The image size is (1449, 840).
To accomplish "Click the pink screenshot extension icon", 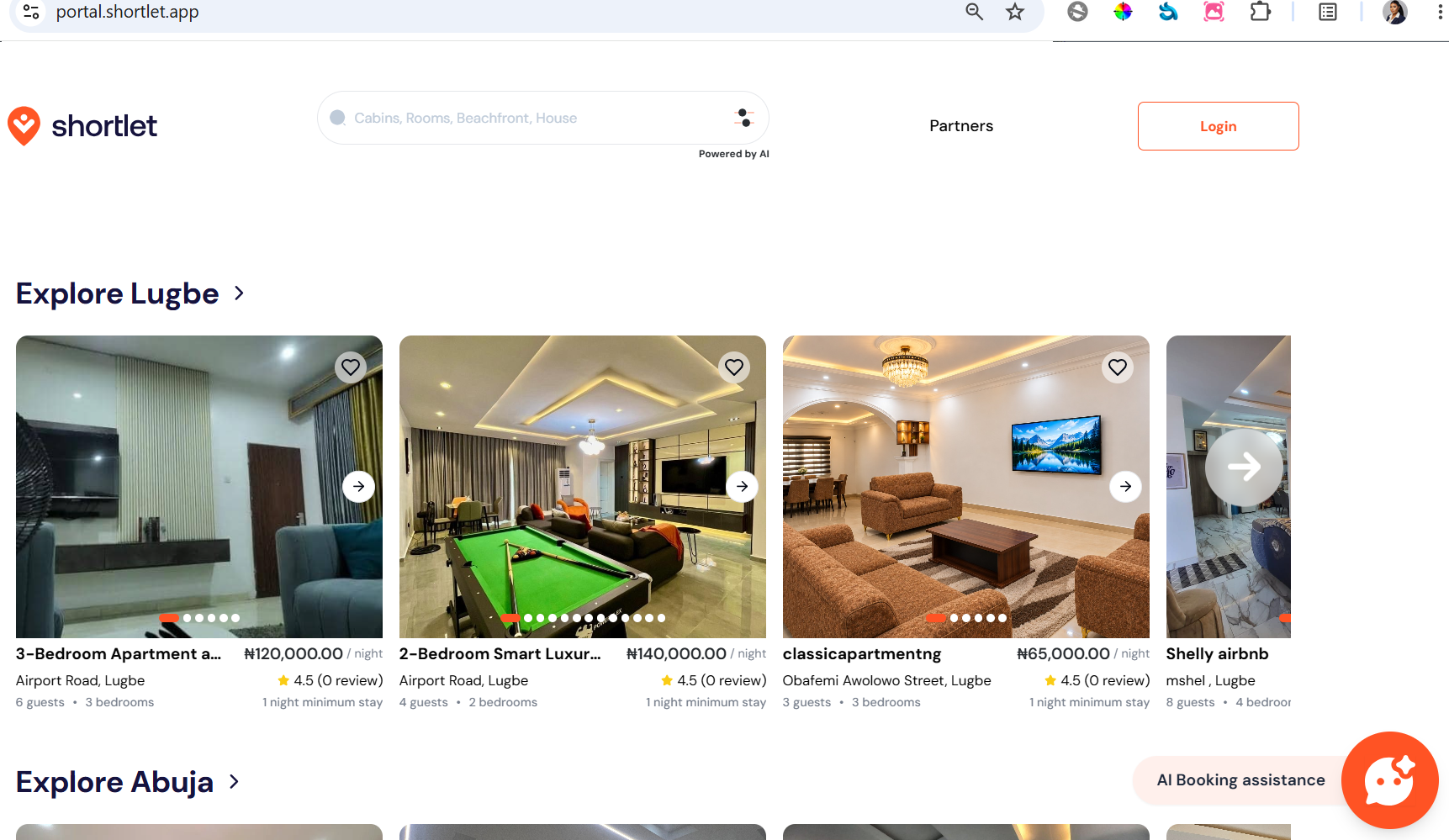I will tap(1214, 12).
